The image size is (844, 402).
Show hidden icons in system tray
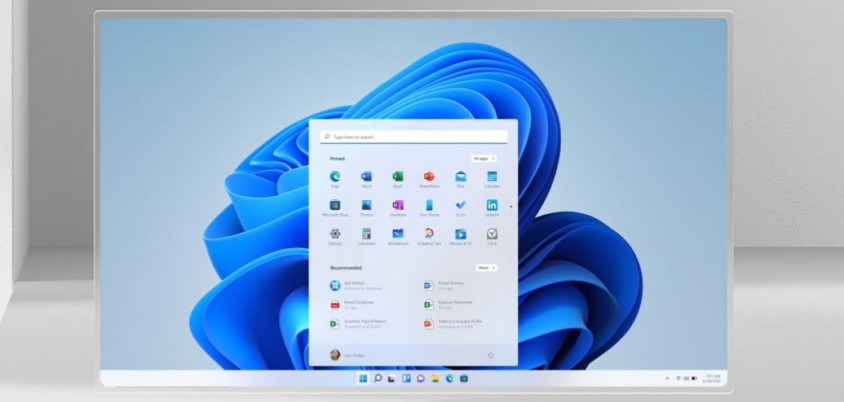click(x=667, y=378)
